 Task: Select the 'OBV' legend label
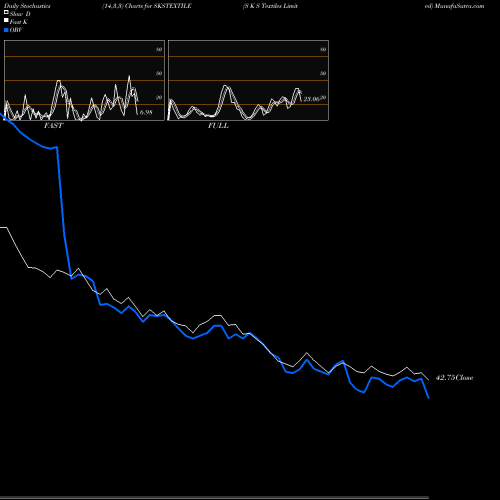tap(16, 30)
